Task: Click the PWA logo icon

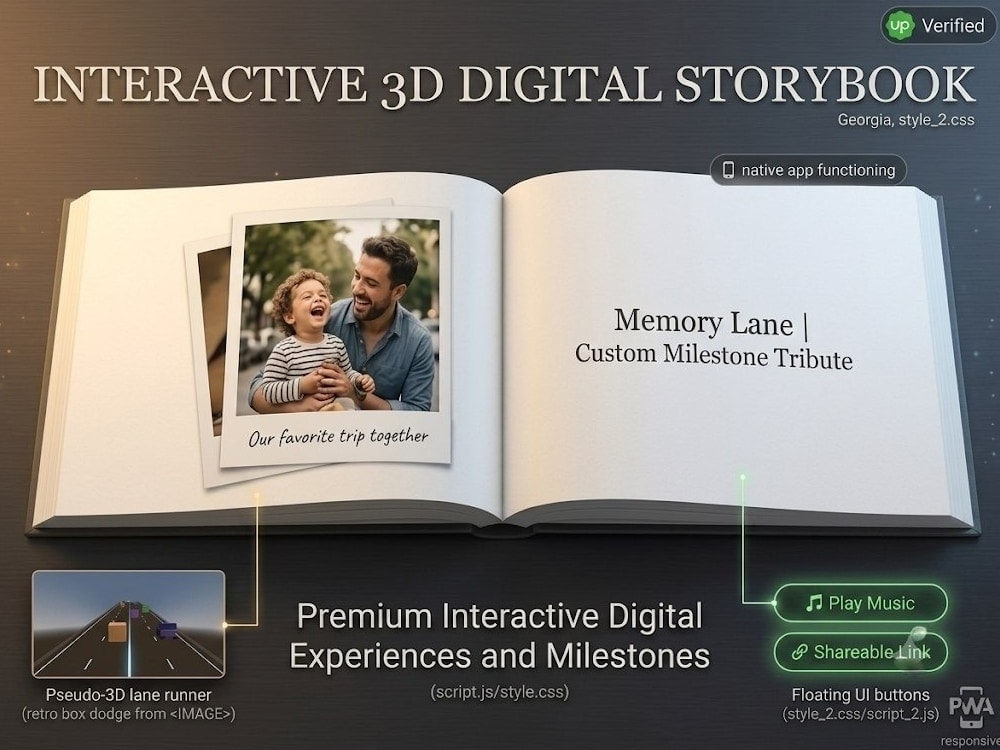Action: pos(971,708)
